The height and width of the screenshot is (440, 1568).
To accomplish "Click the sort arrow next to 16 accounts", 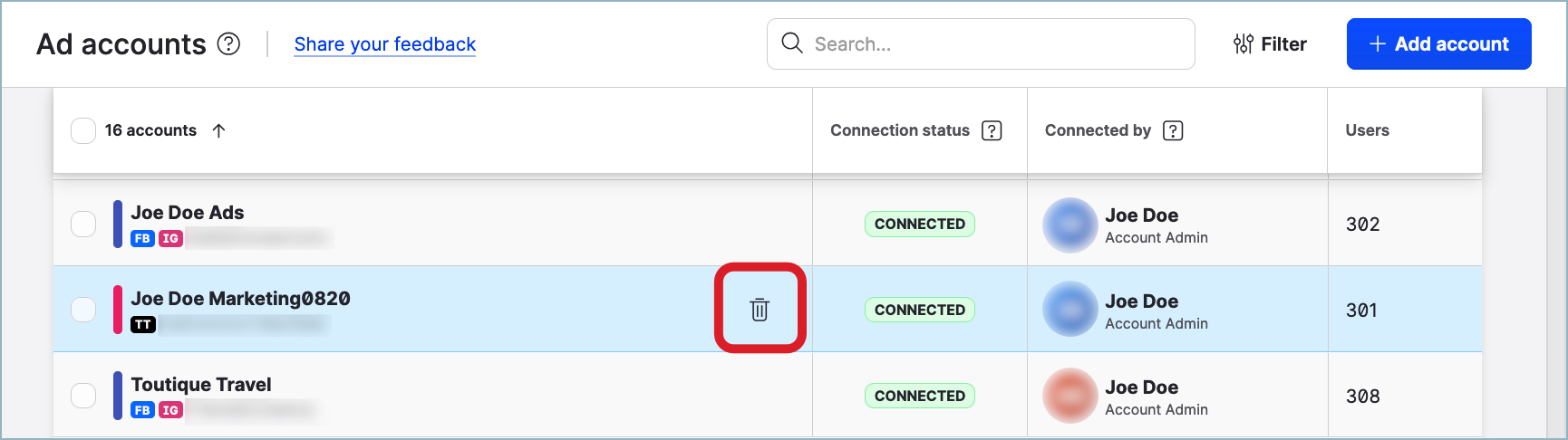I will click(218, 130).
